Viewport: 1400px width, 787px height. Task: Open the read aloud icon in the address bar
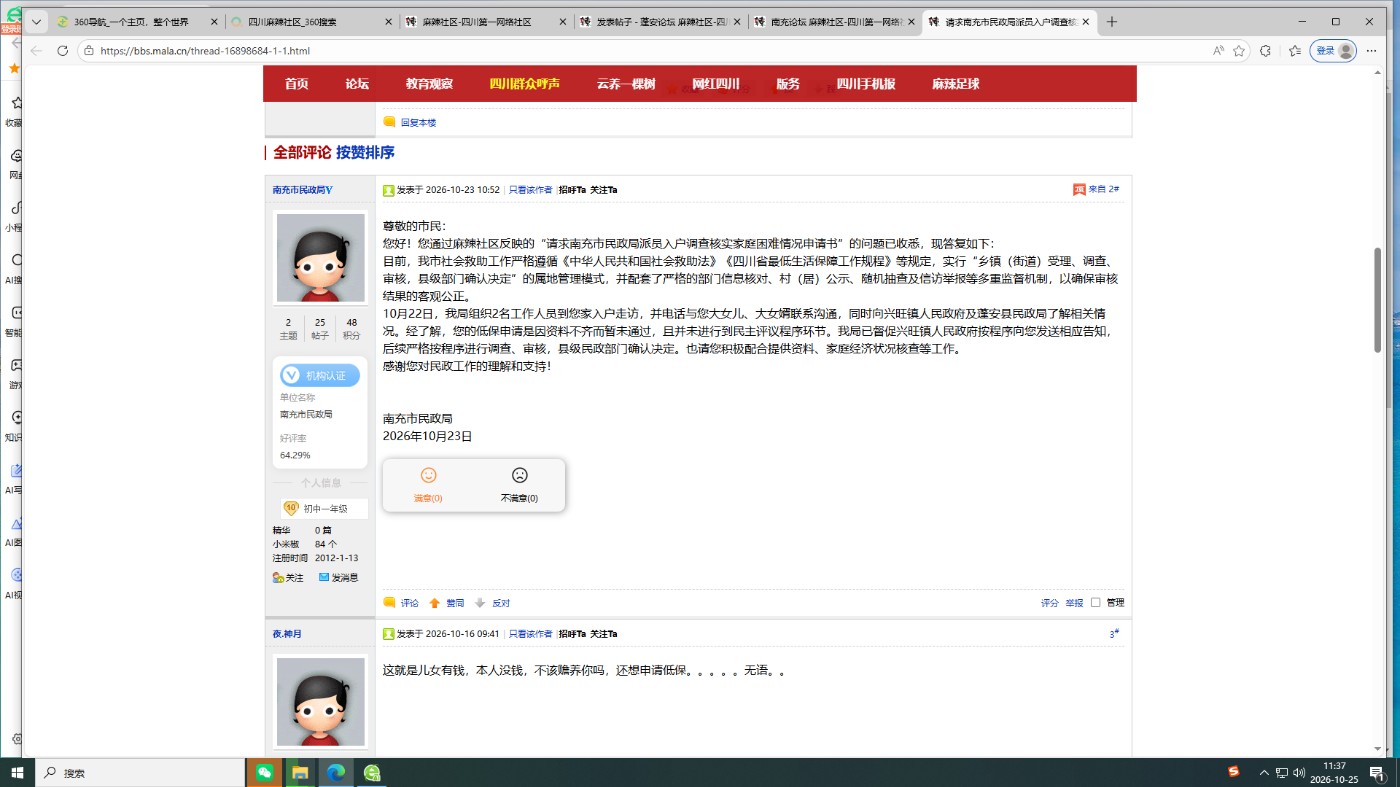pos(1218,51)
